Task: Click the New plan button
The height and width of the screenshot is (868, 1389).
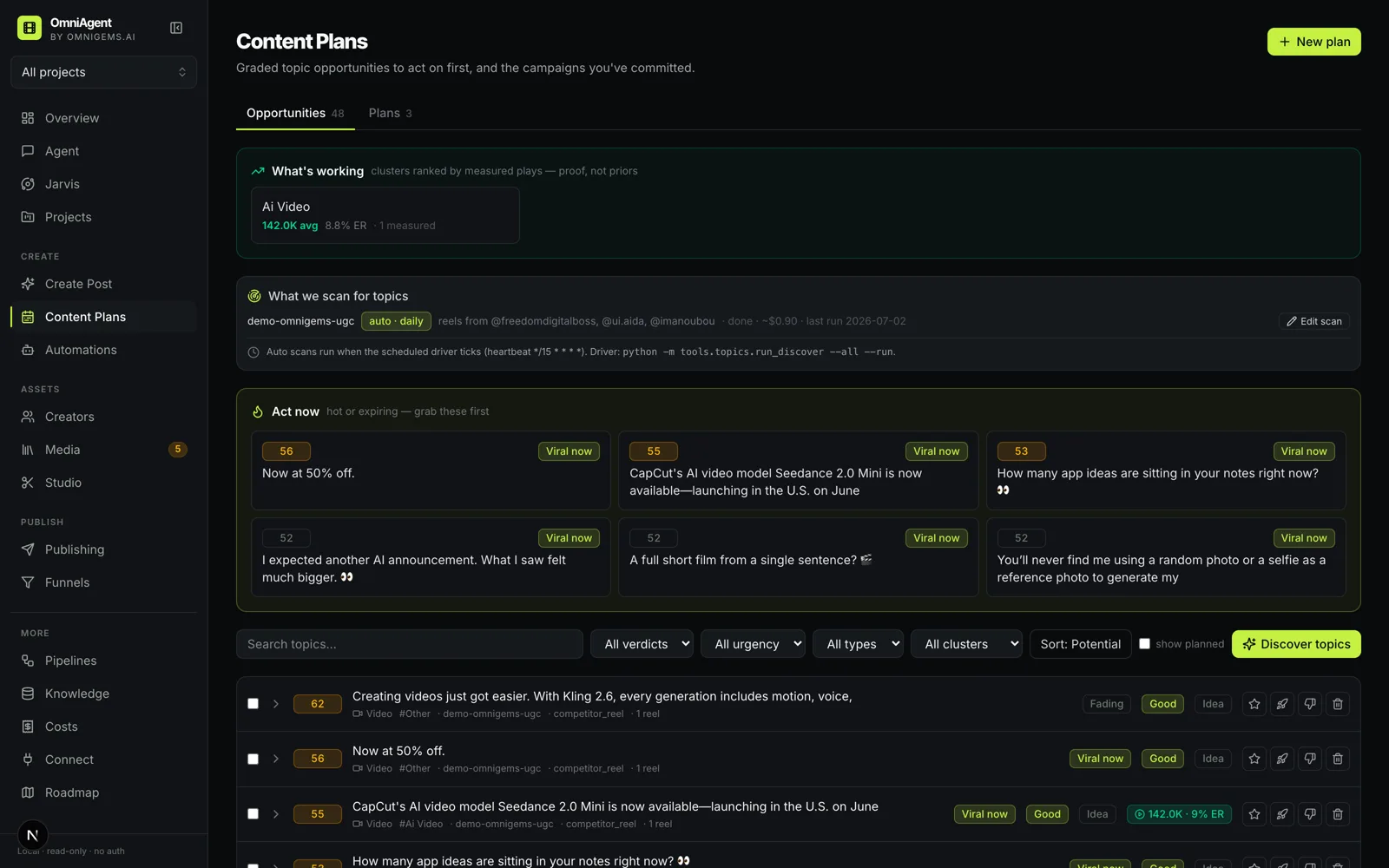Action: (1313, 42)
